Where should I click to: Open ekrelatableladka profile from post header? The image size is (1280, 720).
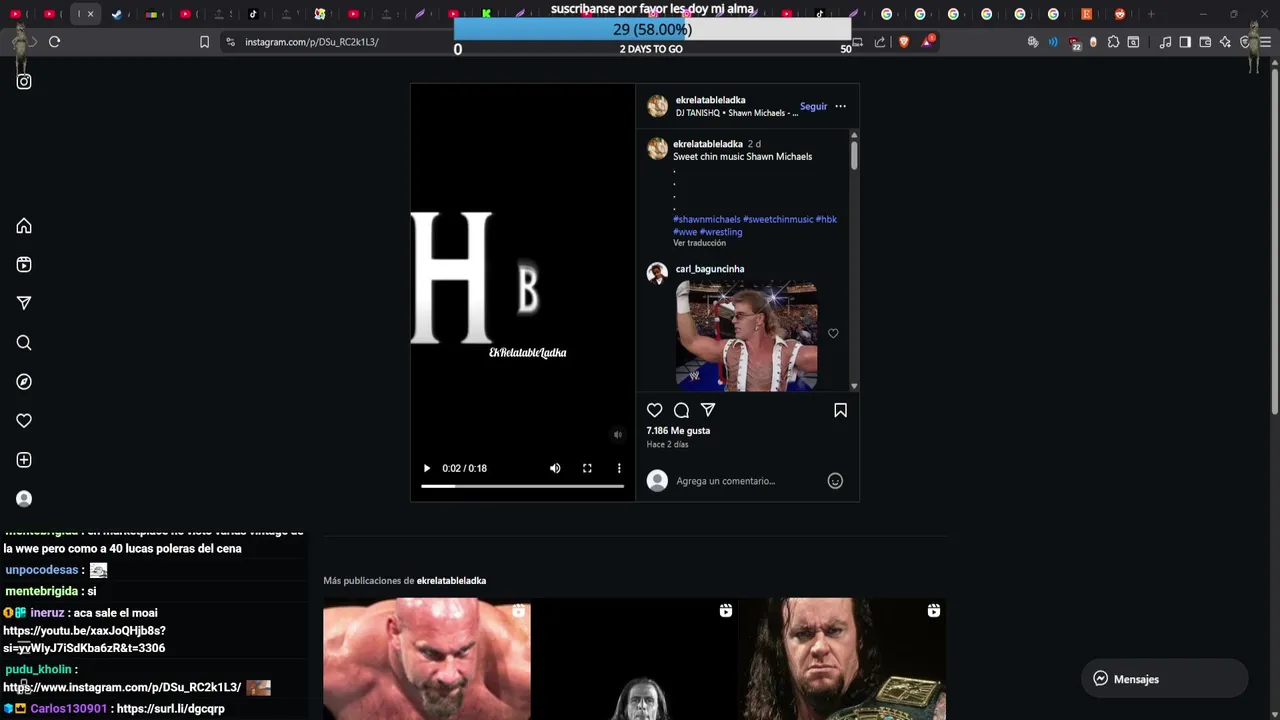coord(710,100)
